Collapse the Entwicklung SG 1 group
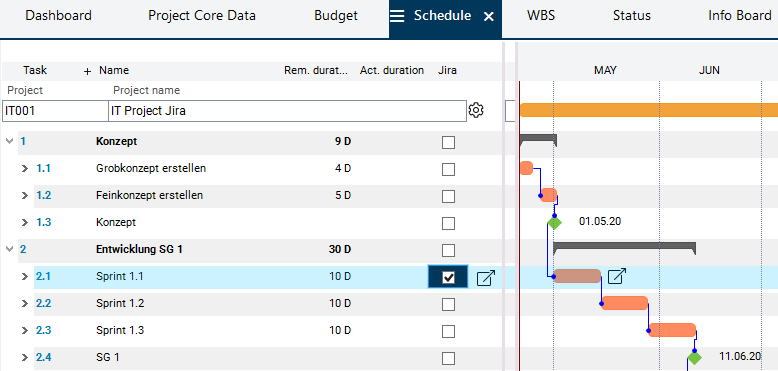This screenshot has width=778, height=371. click(x=9, y=249)
